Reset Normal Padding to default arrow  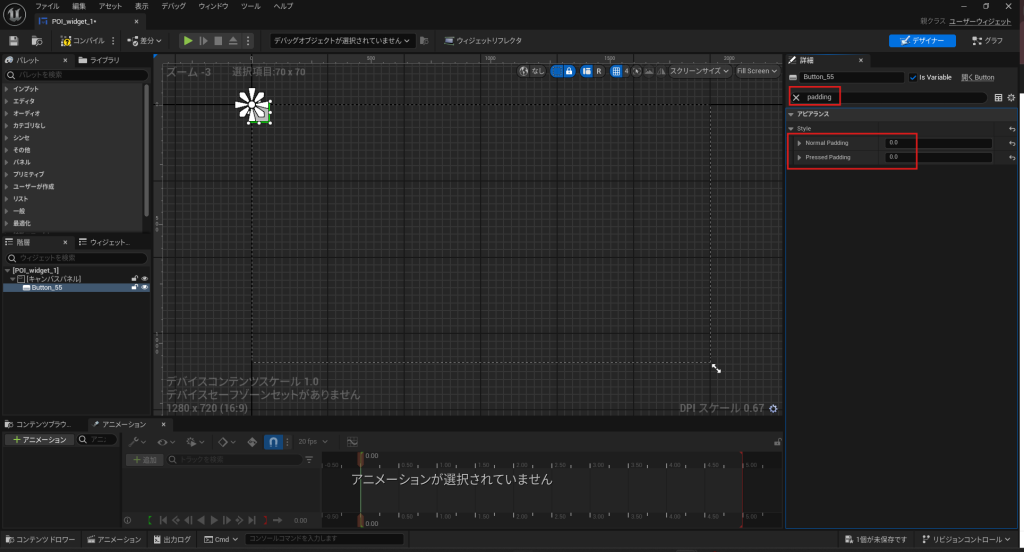tap(1012, 143)
